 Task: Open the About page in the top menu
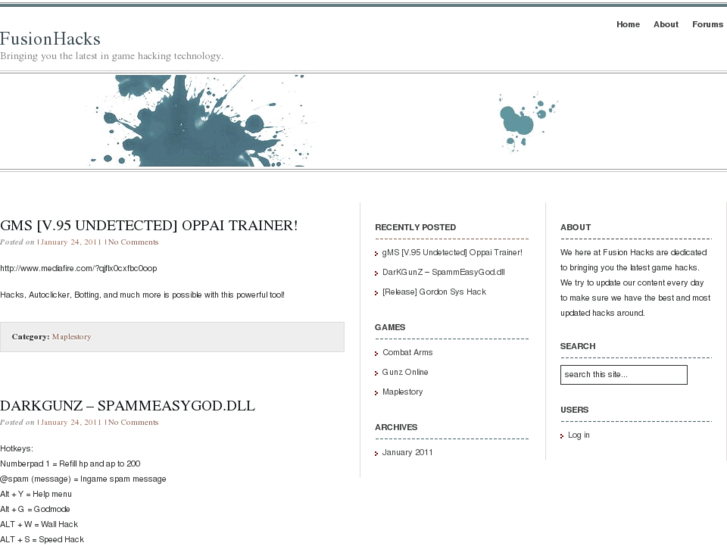pyautogui.click(x=666, y=25)
